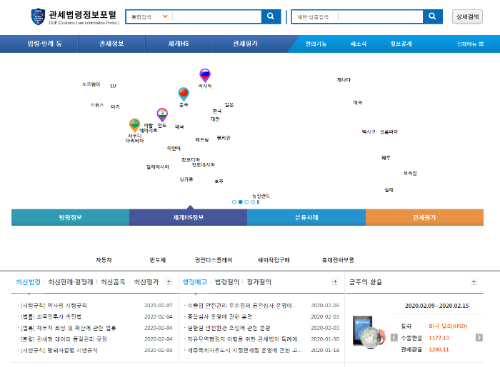Open the 관세정보 menu
The image size is (500, 367).
tap(112, 44)
